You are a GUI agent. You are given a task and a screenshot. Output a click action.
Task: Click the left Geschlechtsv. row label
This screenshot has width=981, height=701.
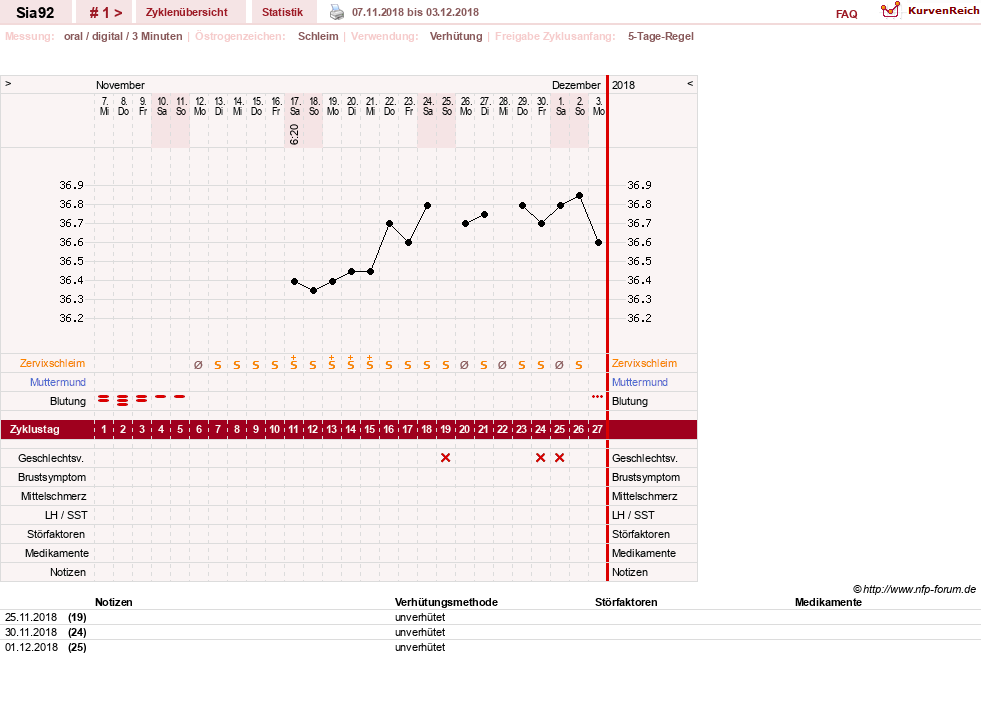pyautogui.click(x=51, y=458)
